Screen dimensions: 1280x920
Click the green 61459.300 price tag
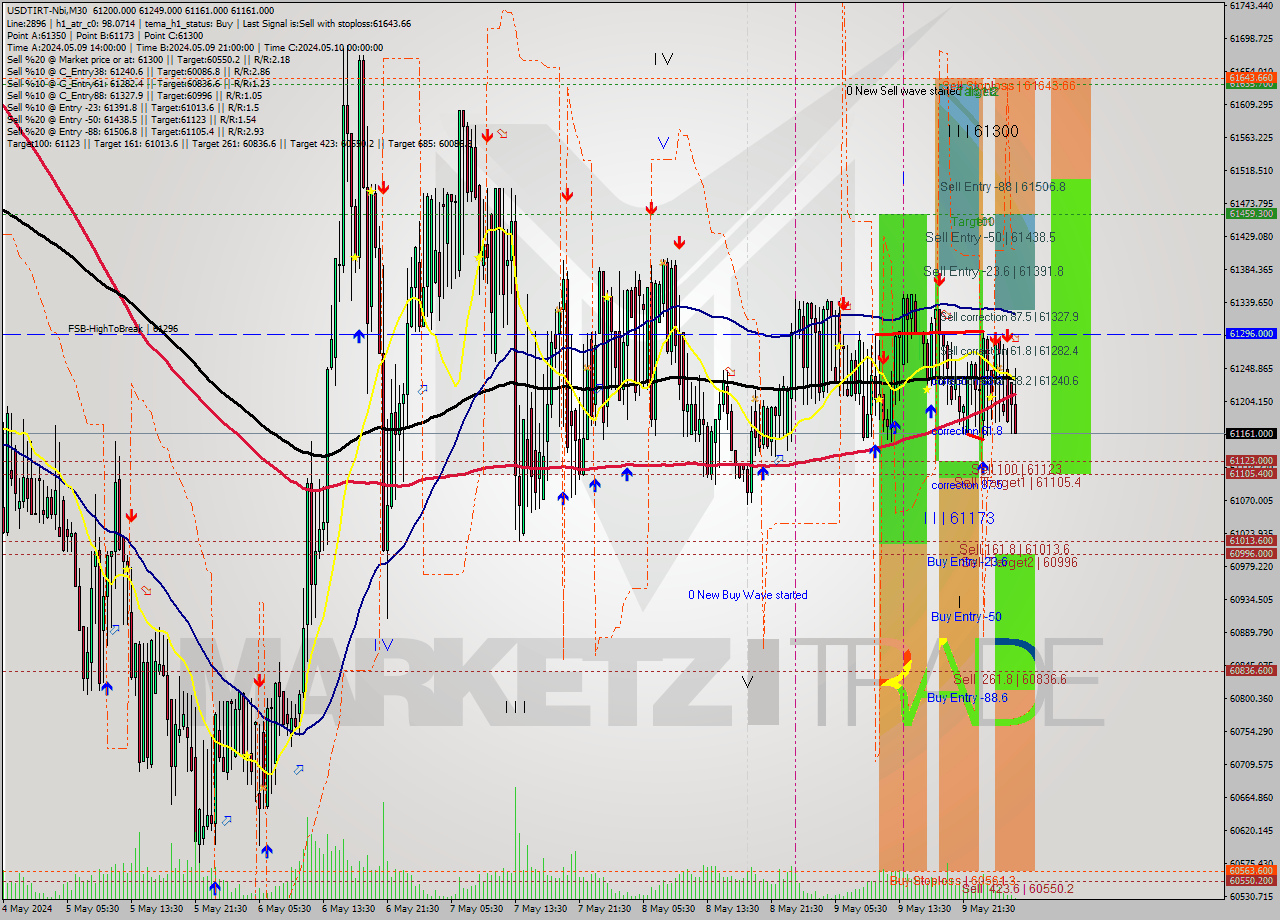1250,213
